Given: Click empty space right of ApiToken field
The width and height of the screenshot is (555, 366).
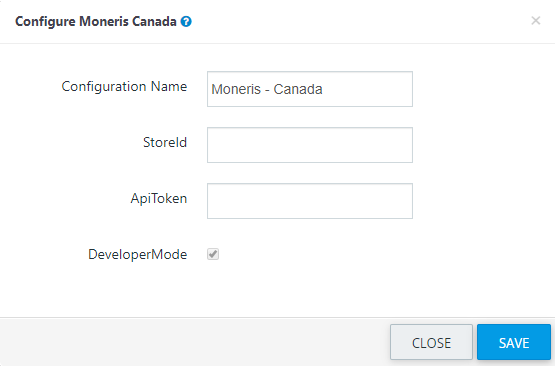Looking at the screenshot, I should coord(481,201).
